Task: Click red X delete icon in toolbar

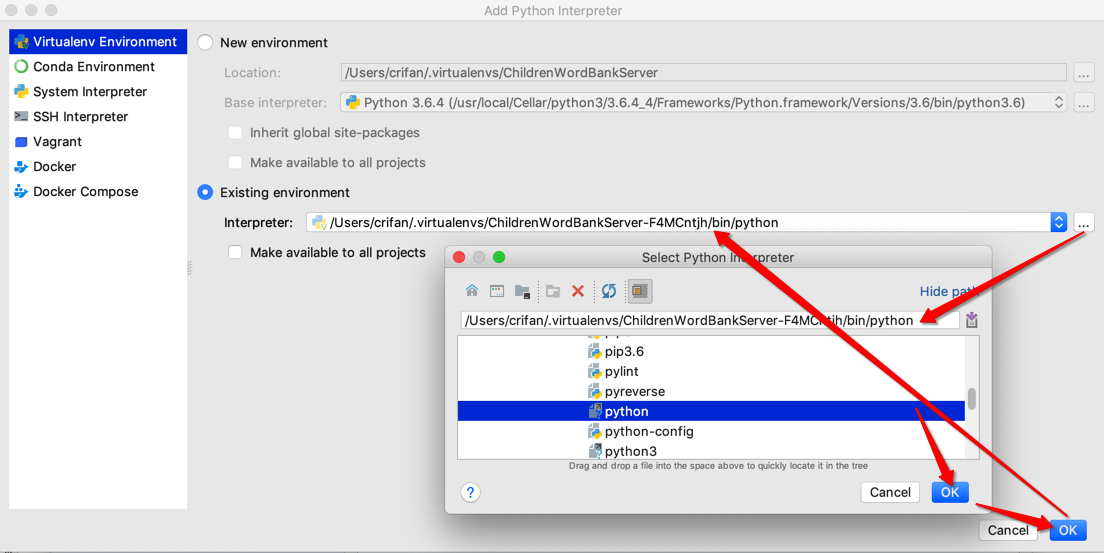Action: pyautogui.click(x=578, y=291)
